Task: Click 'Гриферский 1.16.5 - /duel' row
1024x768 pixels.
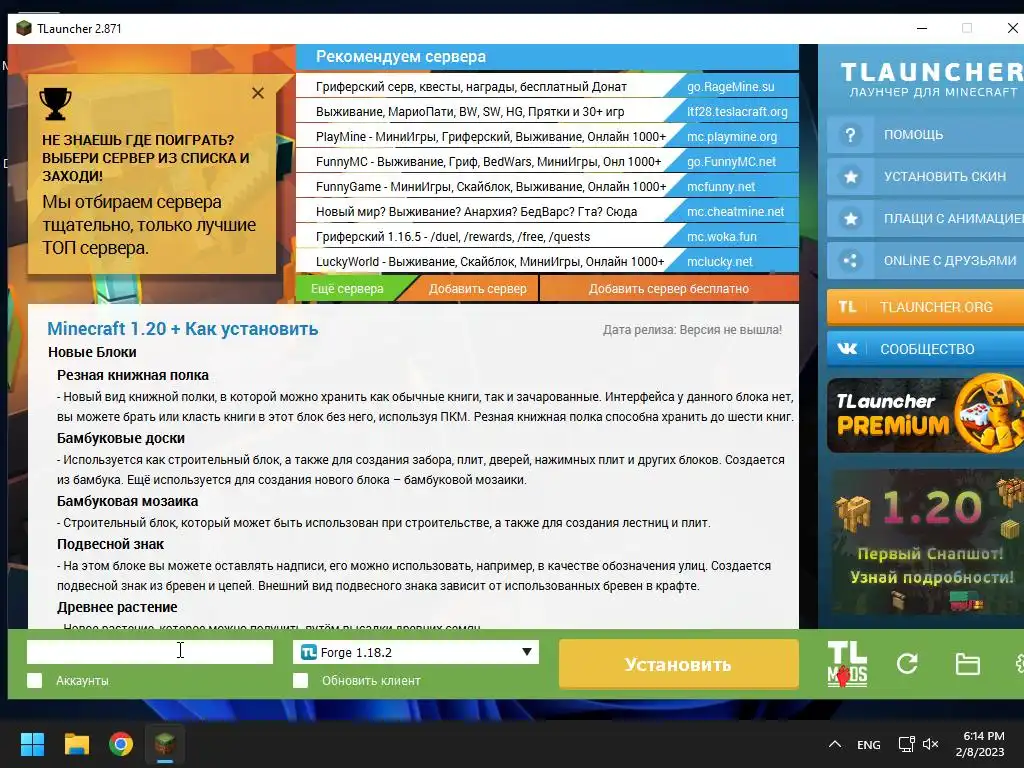Action: (453, 237)
